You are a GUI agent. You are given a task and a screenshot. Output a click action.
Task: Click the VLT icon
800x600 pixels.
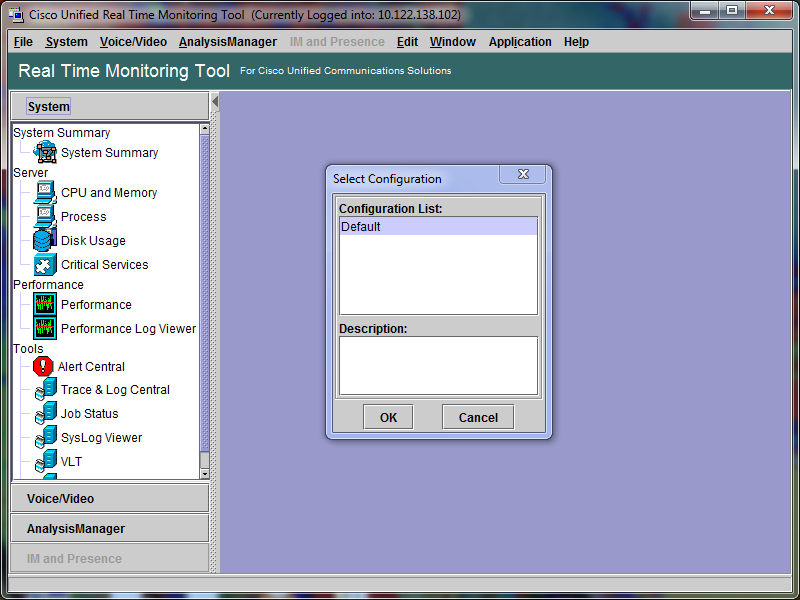click(x=46, y=461)
